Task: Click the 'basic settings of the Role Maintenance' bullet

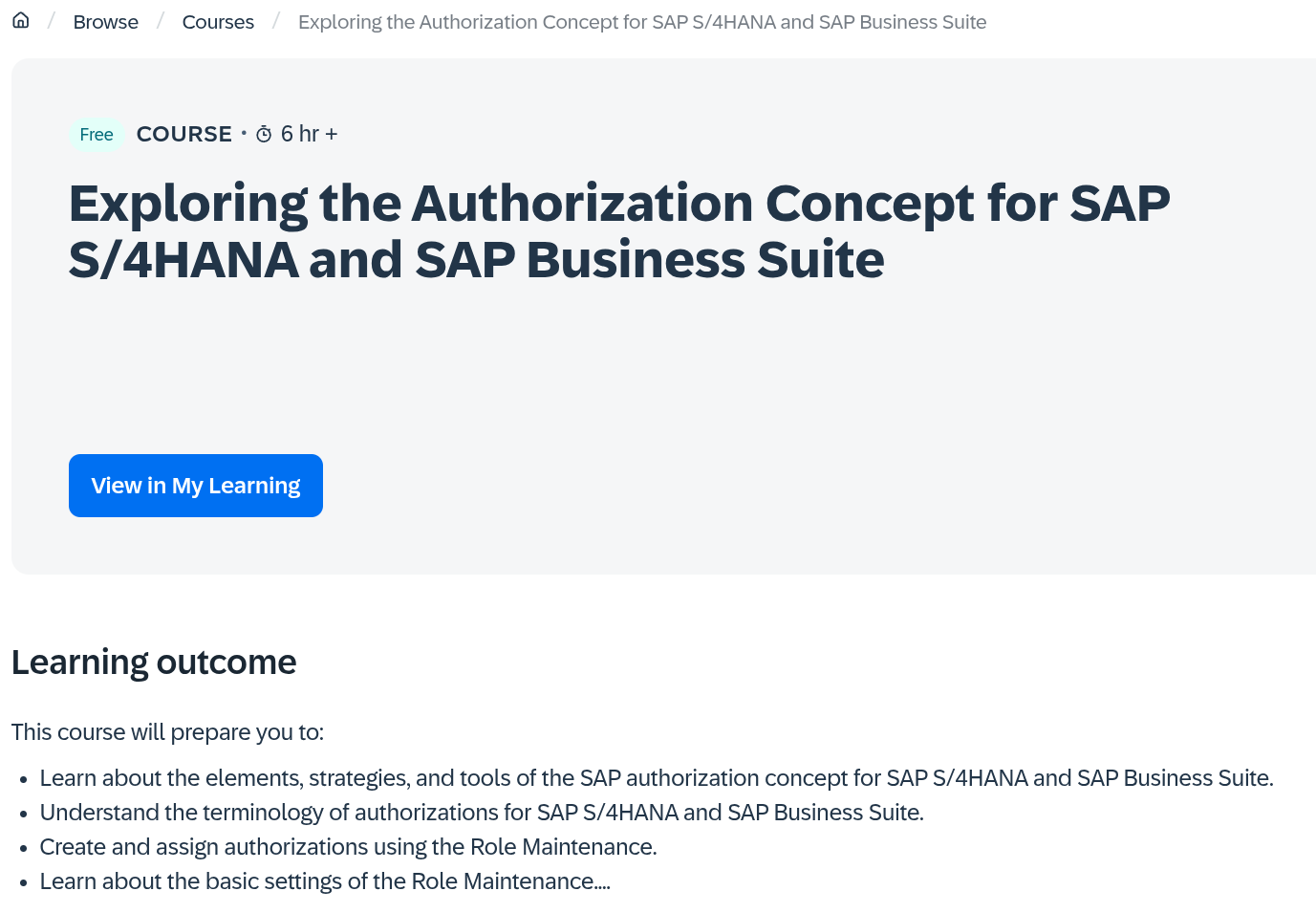Action: coord(325,881)
